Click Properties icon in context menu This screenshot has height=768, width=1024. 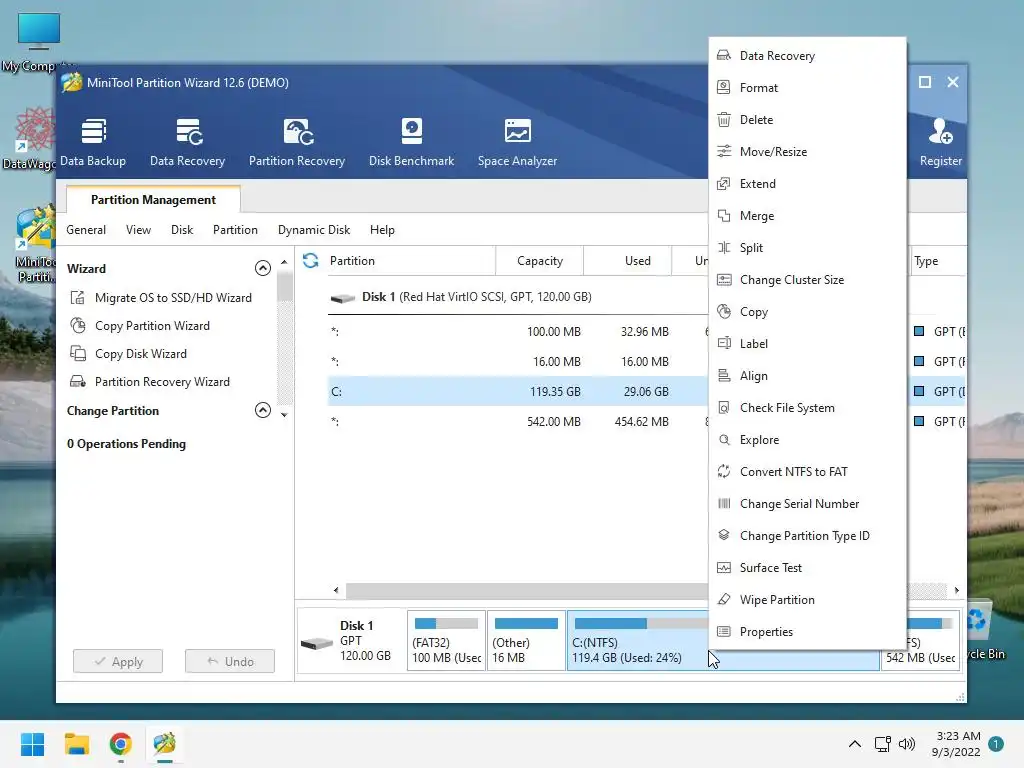[x=724, y=632]
